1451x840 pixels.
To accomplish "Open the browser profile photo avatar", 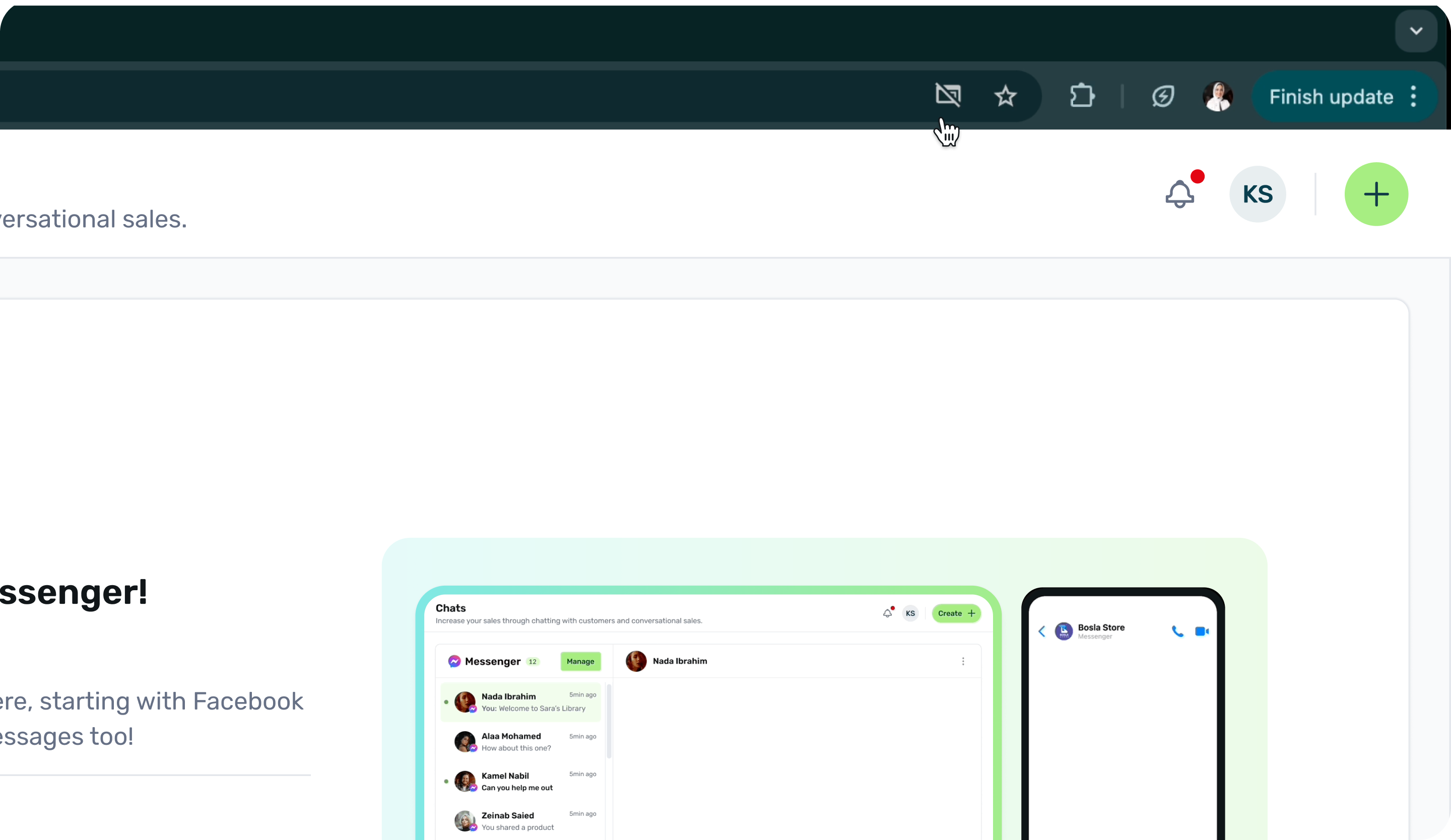I will click(x=1217, y=96).
